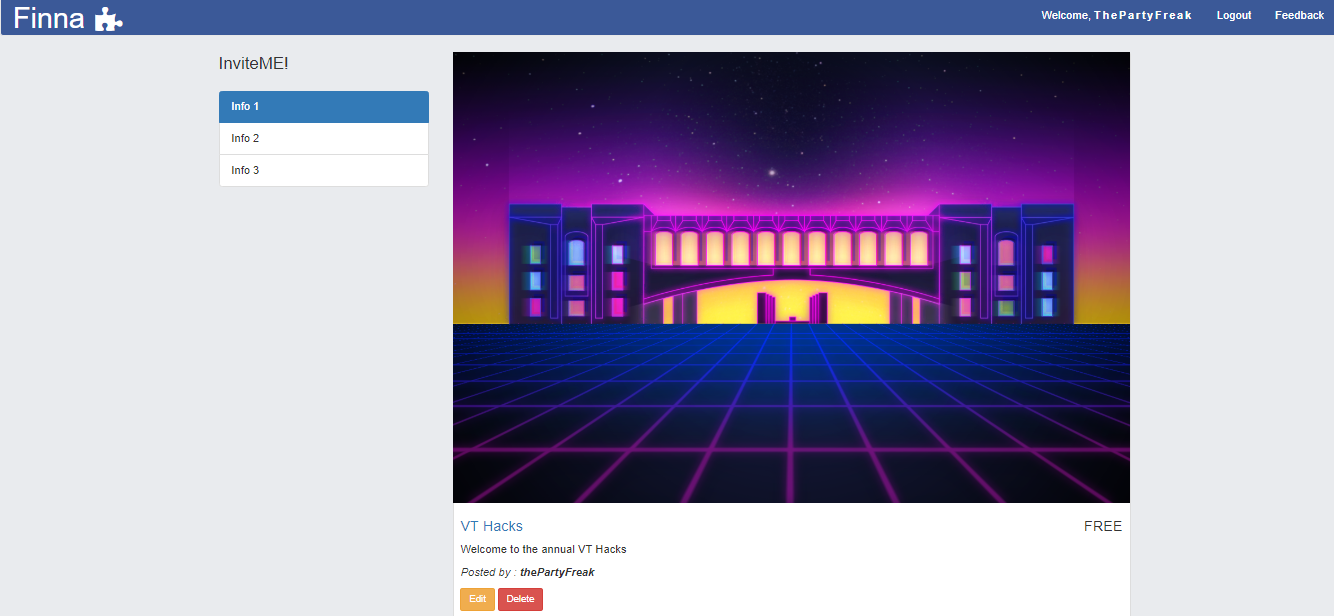Select the Info 3 list item
The image size is (1334, 616).
[324, 171]
